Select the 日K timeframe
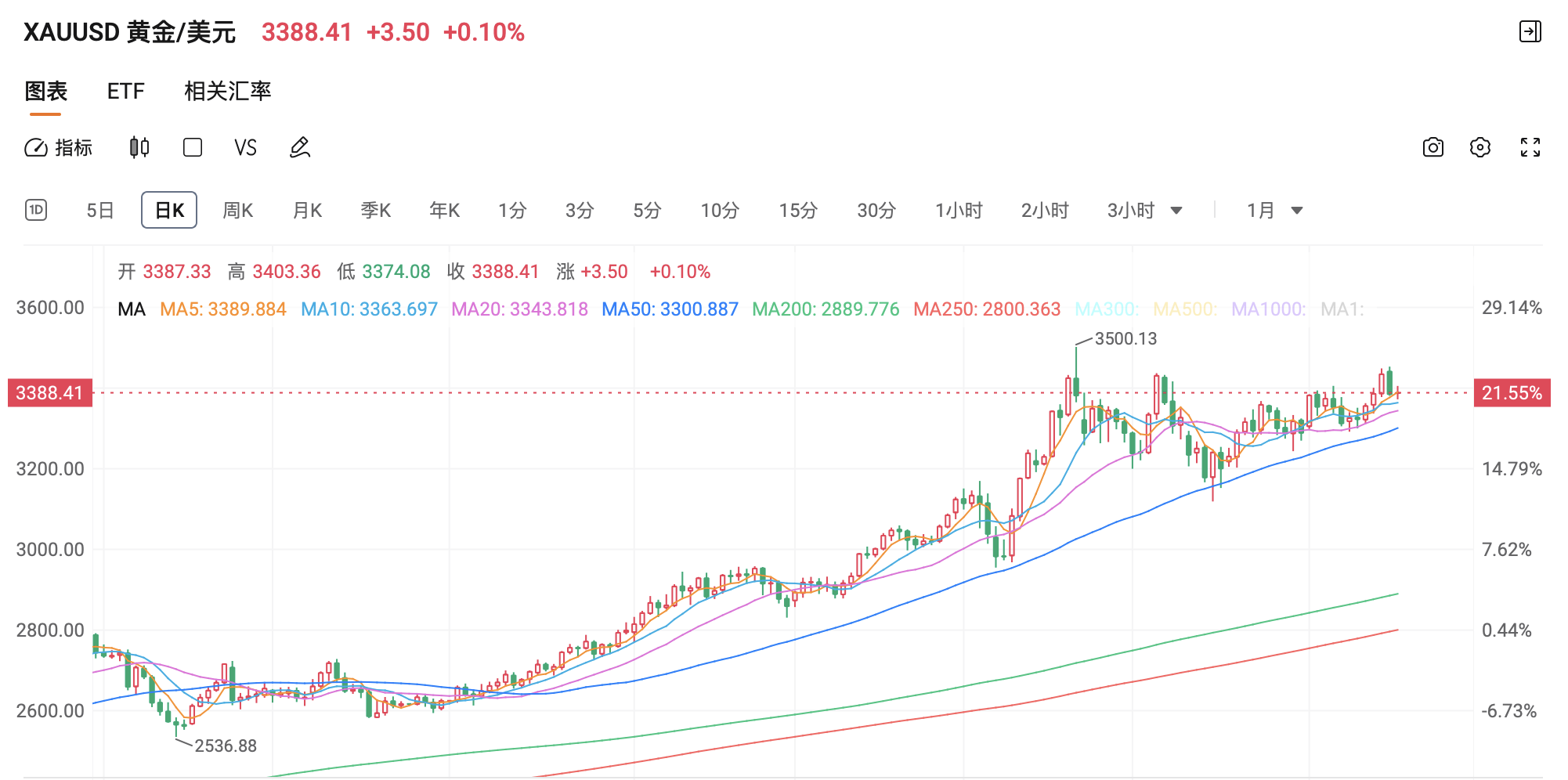The image size is (1568, 780). tap(169, 210)
